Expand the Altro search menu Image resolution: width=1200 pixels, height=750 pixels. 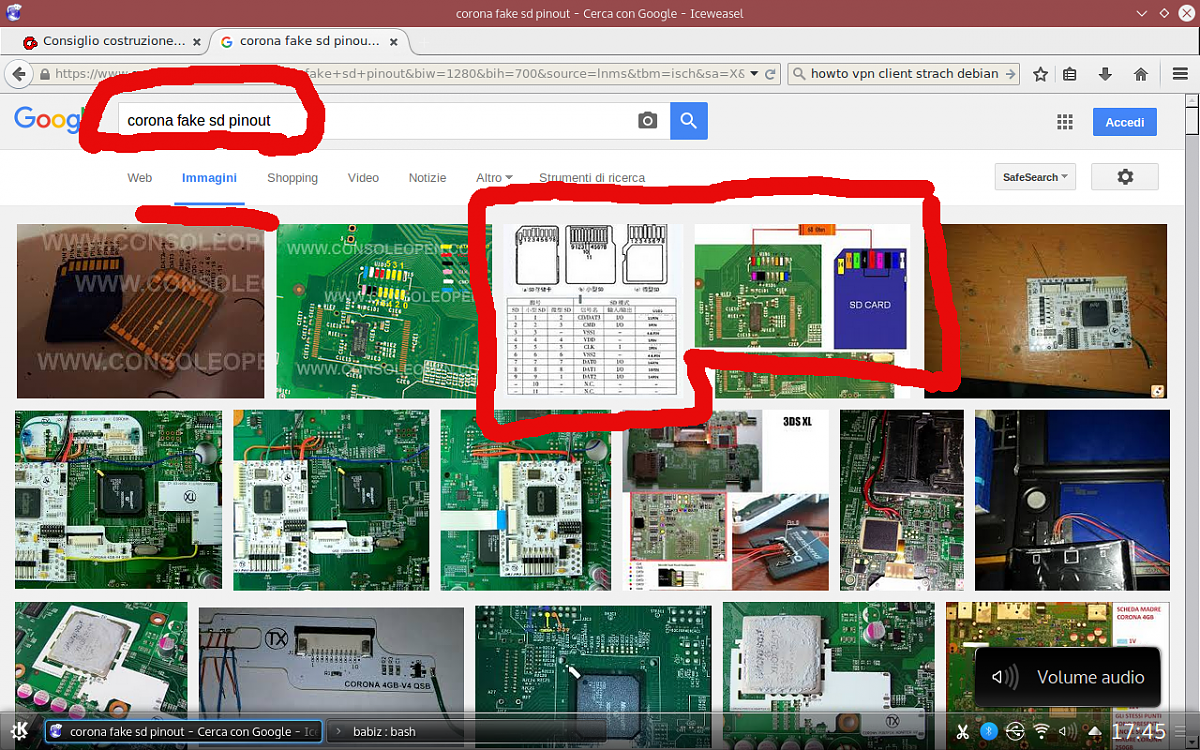pos(494,178)
